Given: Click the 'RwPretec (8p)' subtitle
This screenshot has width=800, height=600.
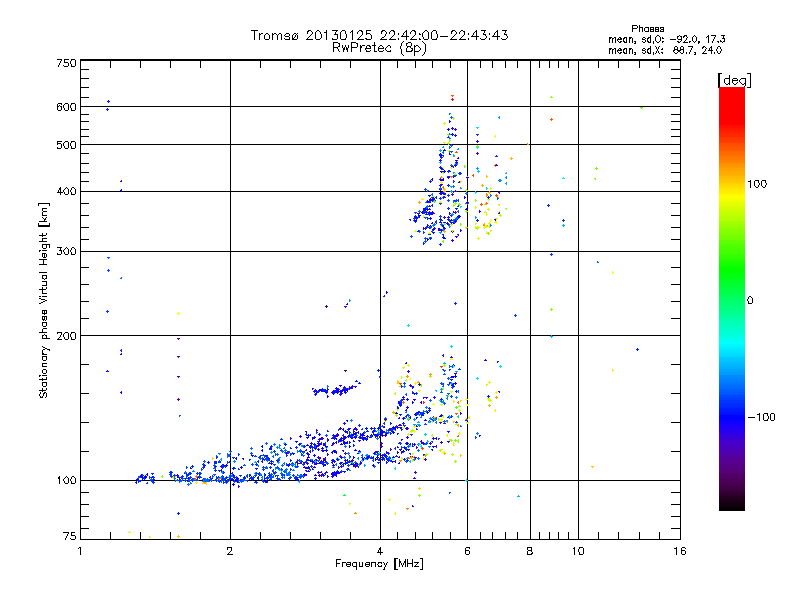Looking at the screenshot, I should point(379,48).
